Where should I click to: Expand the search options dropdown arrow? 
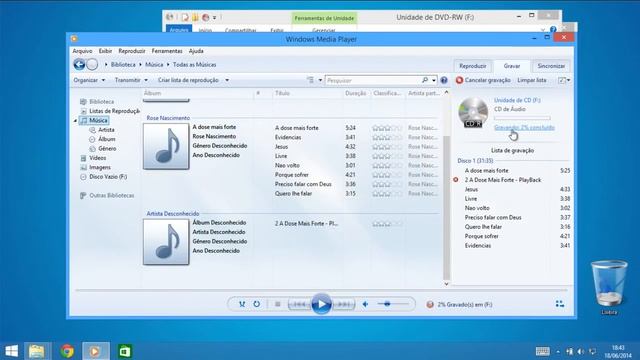coord(433,80)
